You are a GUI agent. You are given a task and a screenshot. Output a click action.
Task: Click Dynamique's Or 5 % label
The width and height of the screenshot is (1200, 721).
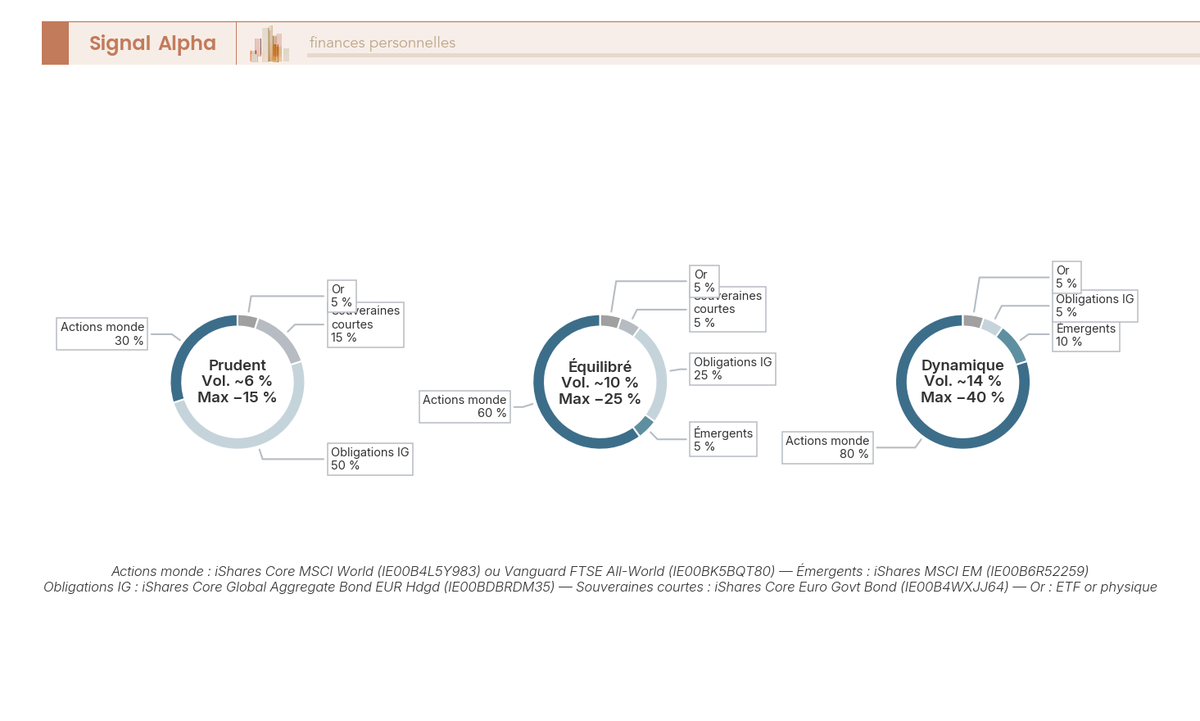tap(1066, 277)
